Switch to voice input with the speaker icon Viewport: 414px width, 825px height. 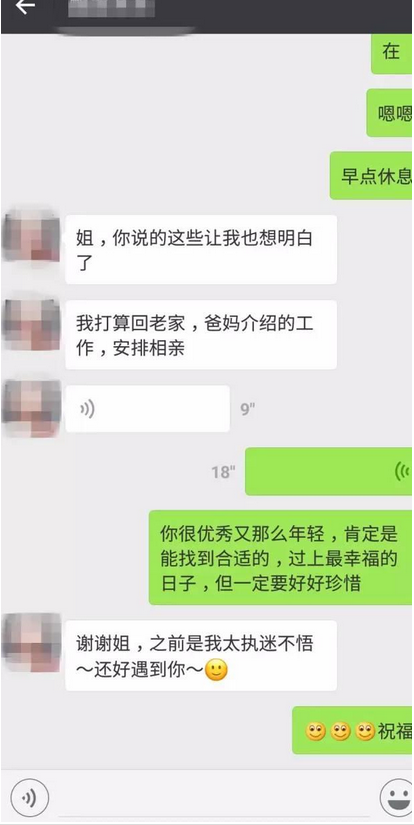coord(29,797)
